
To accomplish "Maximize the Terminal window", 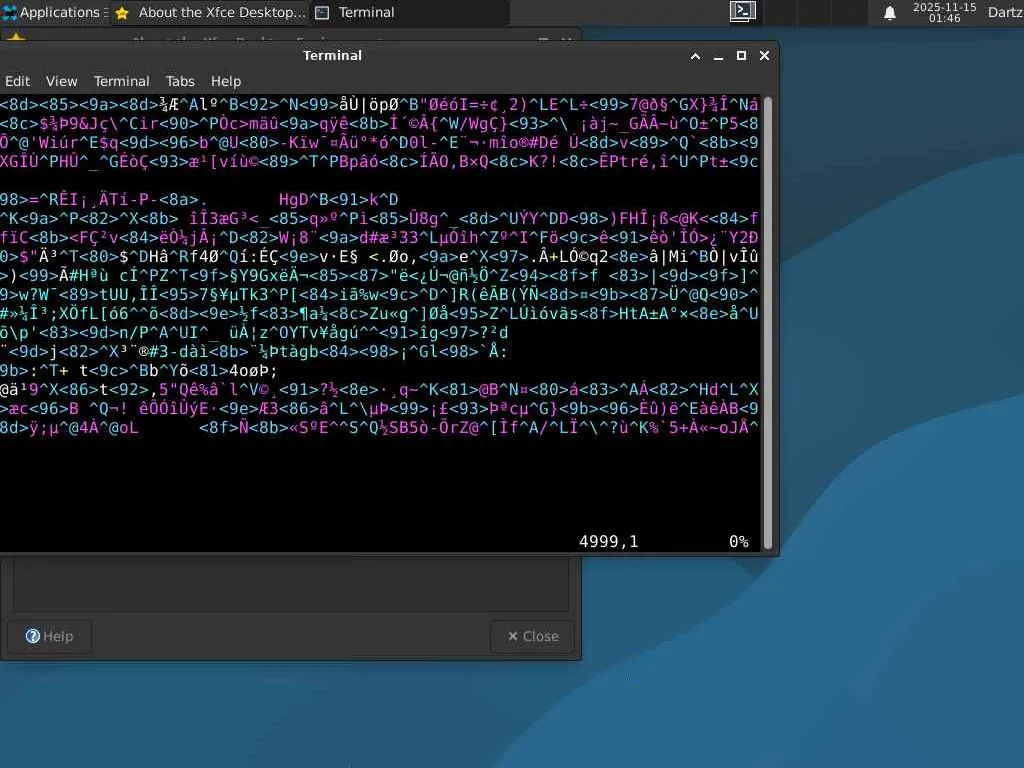I will pos(741,56).
